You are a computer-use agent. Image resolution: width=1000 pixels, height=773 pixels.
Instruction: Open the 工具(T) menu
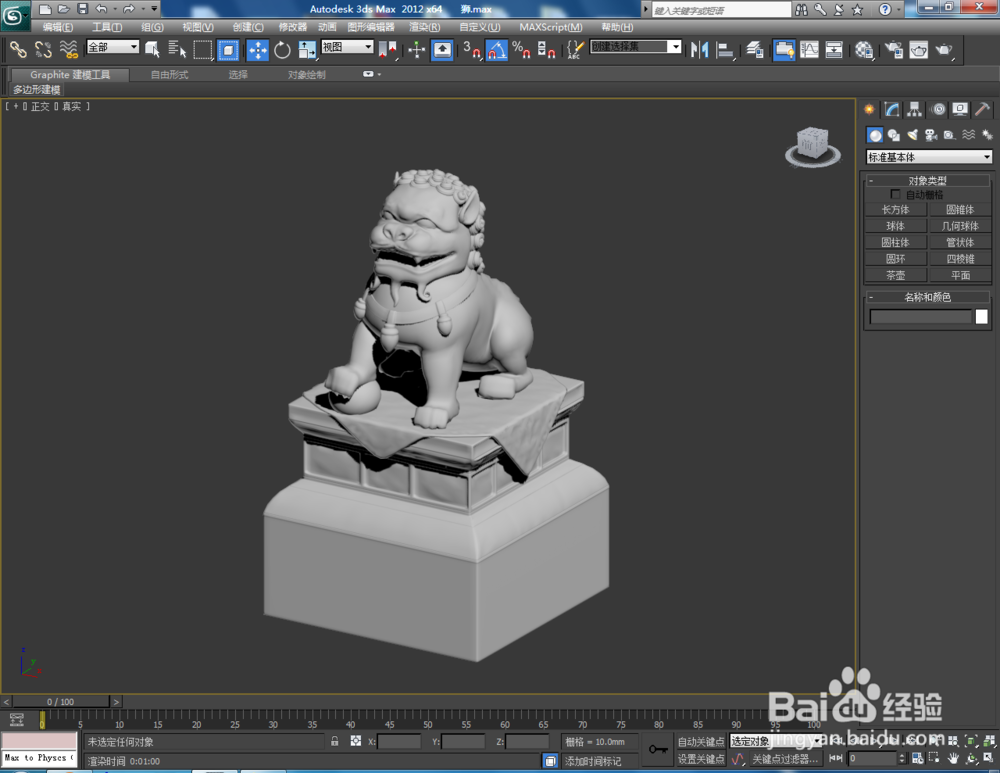point(107,27)
